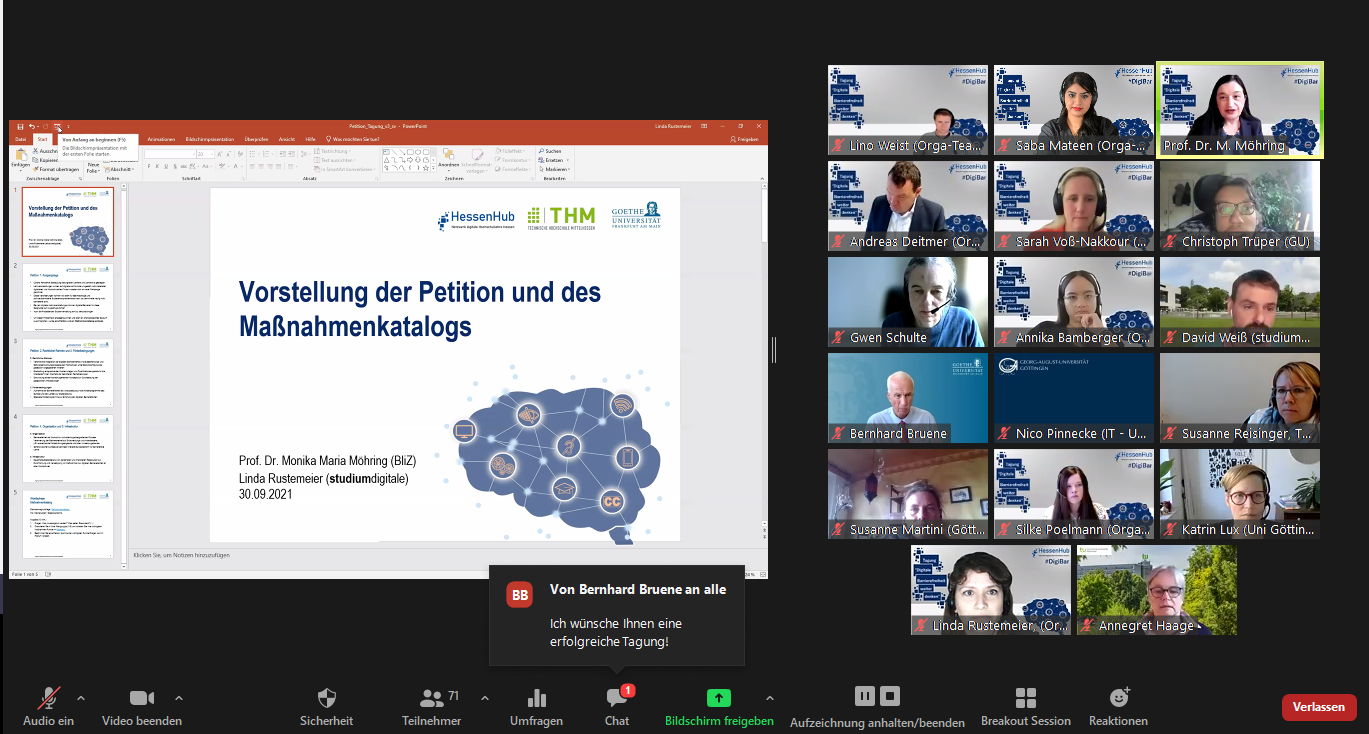Stop the recording with the stop icon

pyautogui.click(x=890, y=696)
